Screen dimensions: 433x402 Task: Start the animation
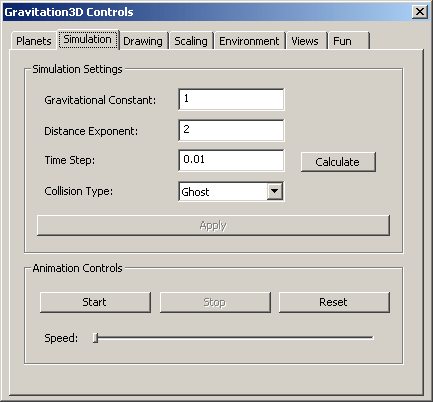click(x=95, y=302)
